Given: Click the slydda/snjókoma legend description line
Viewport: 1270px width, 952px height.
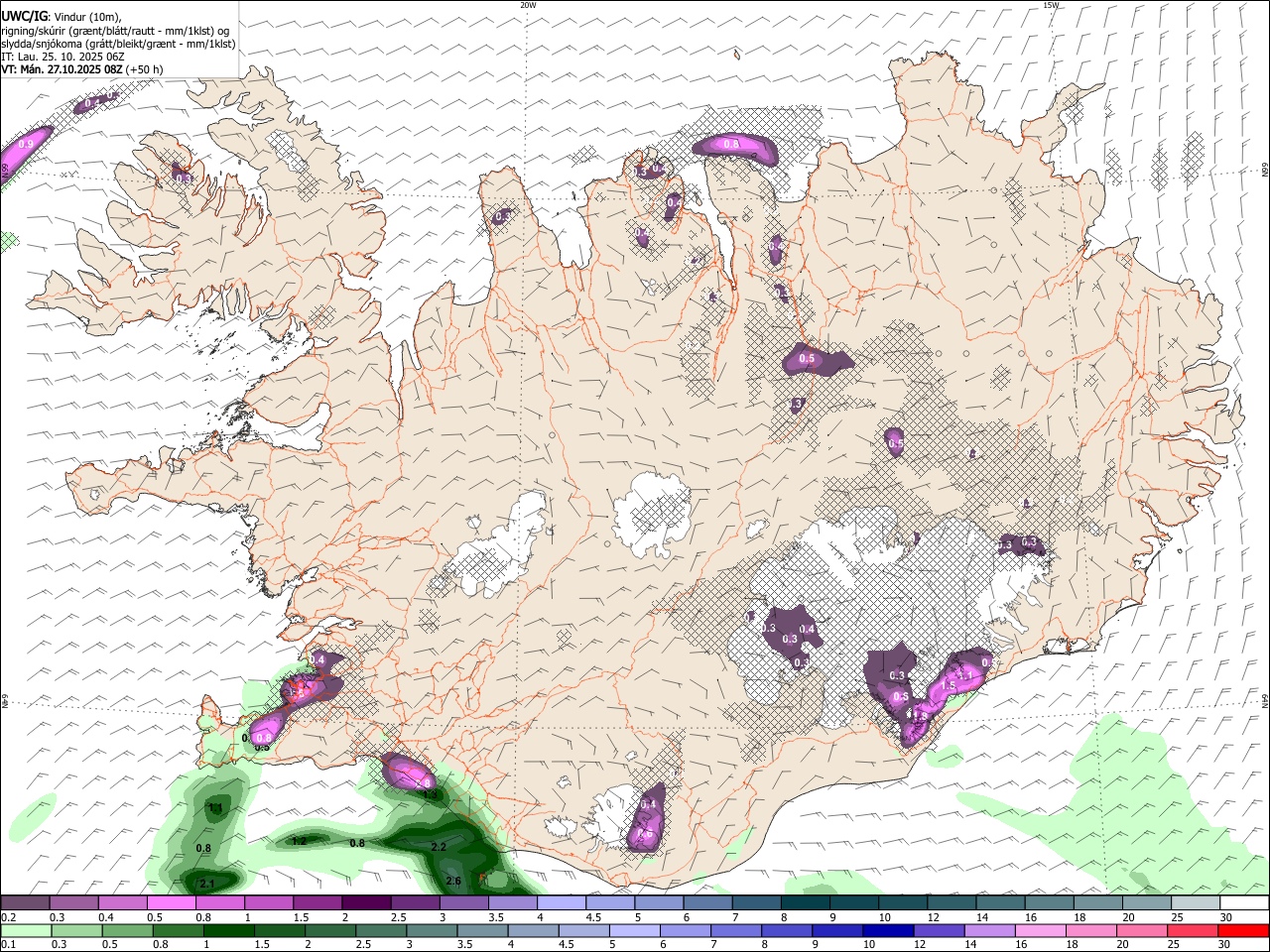Looking at the screenshot, I should pyautogui.click(x=118, y=44).
